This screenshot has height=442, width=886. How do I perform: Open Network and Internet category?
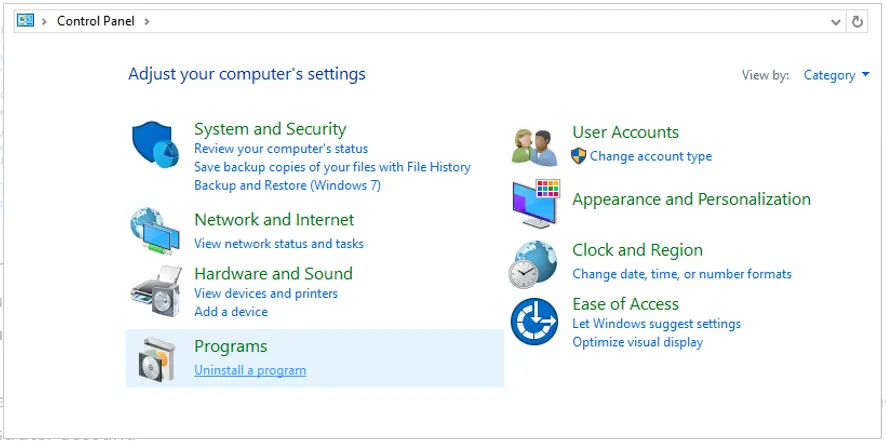pos(274,219)
